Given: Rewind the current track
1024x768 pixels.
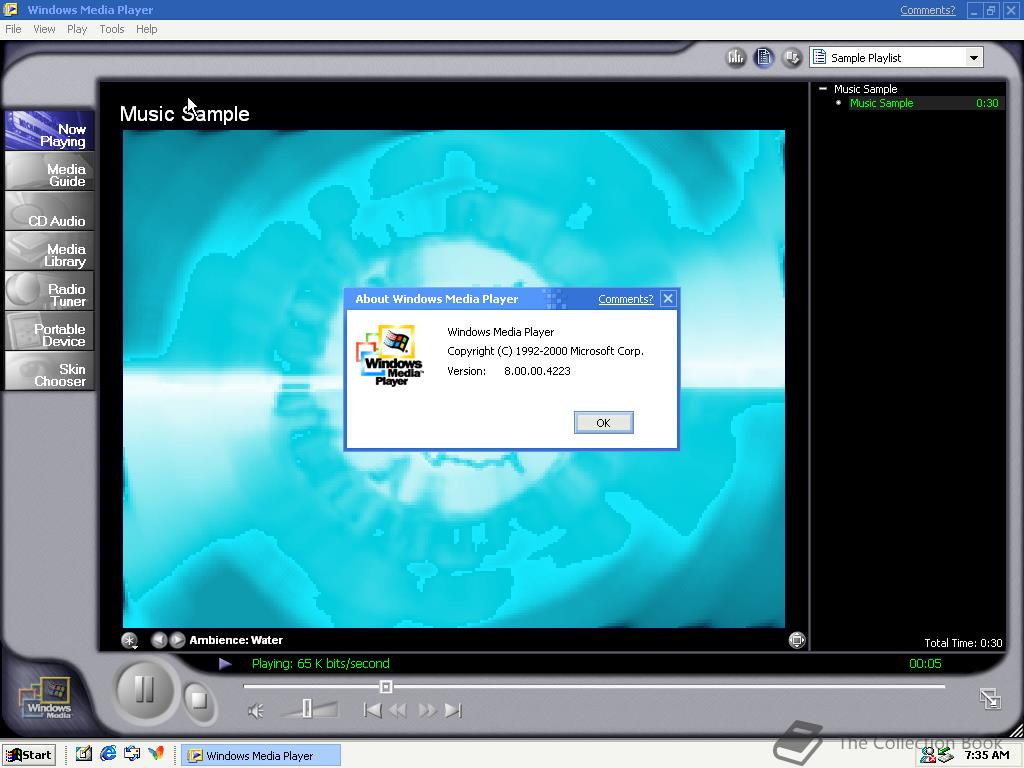Looking at the screenshot, I should click(x=397, y=710).
